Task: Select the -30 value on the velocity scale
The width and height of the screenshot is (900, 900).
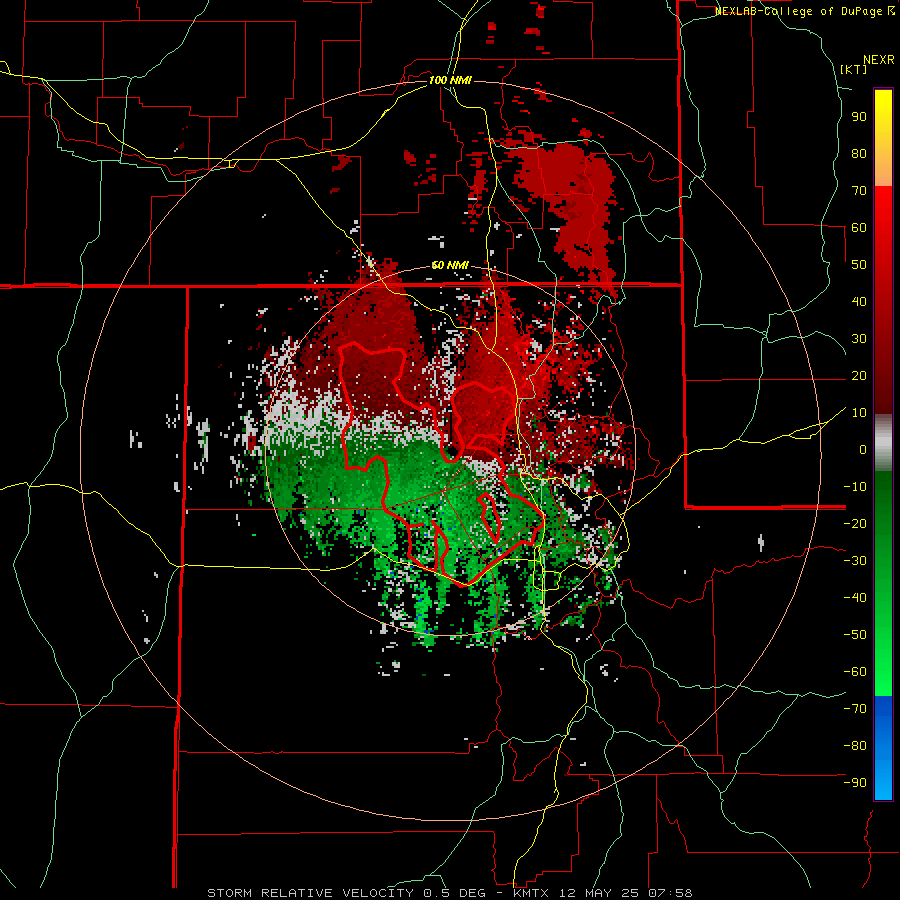Action: tap(855, 561)
